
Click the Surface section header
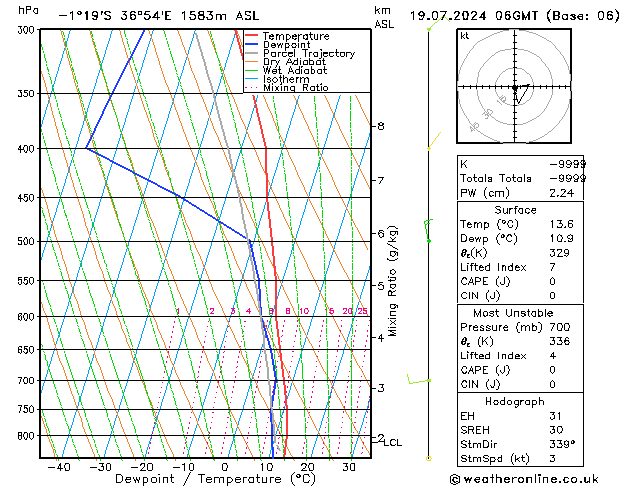coord(515,210)
